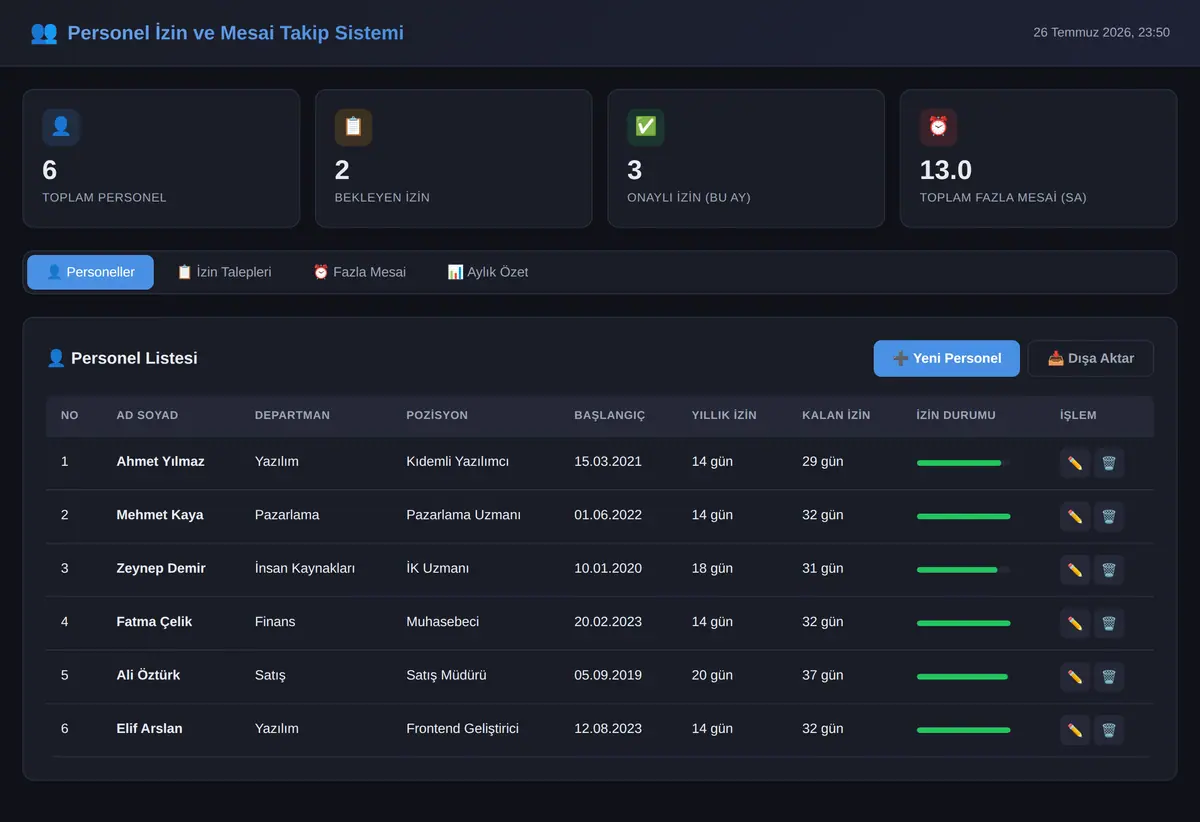Click the Personel İzin ve Mesai title
The image size is (1200, 822).
coord(236,33)
